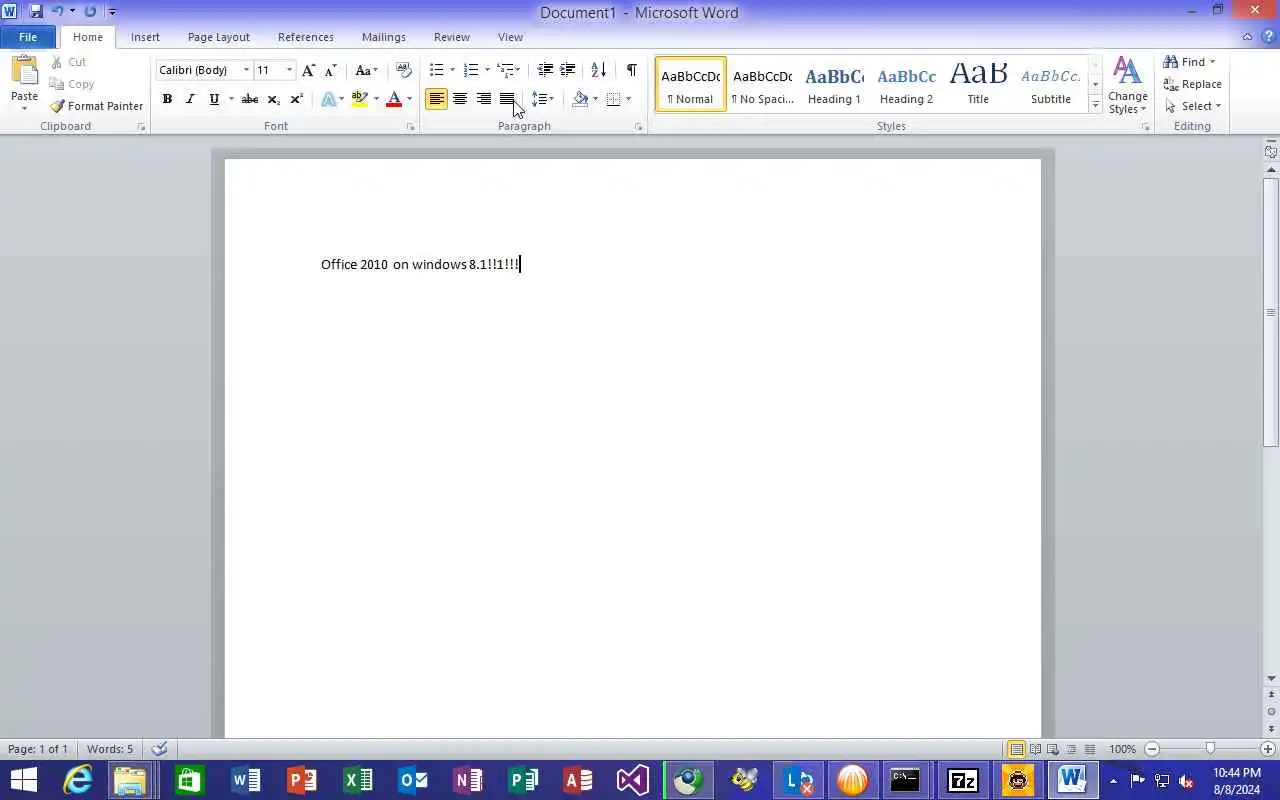Click the Change Styles icon

1127,70
